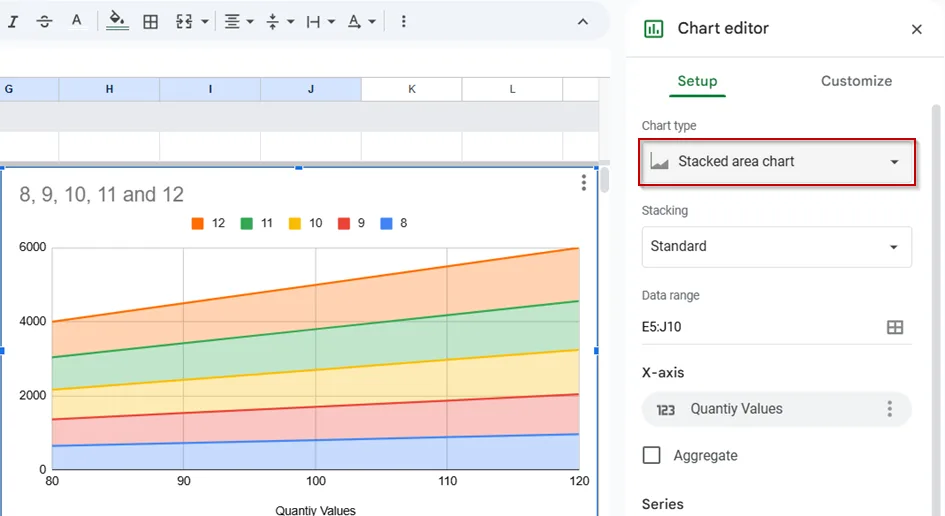Expand the horizontal align dropdown arrow

[x=250, y=22]
